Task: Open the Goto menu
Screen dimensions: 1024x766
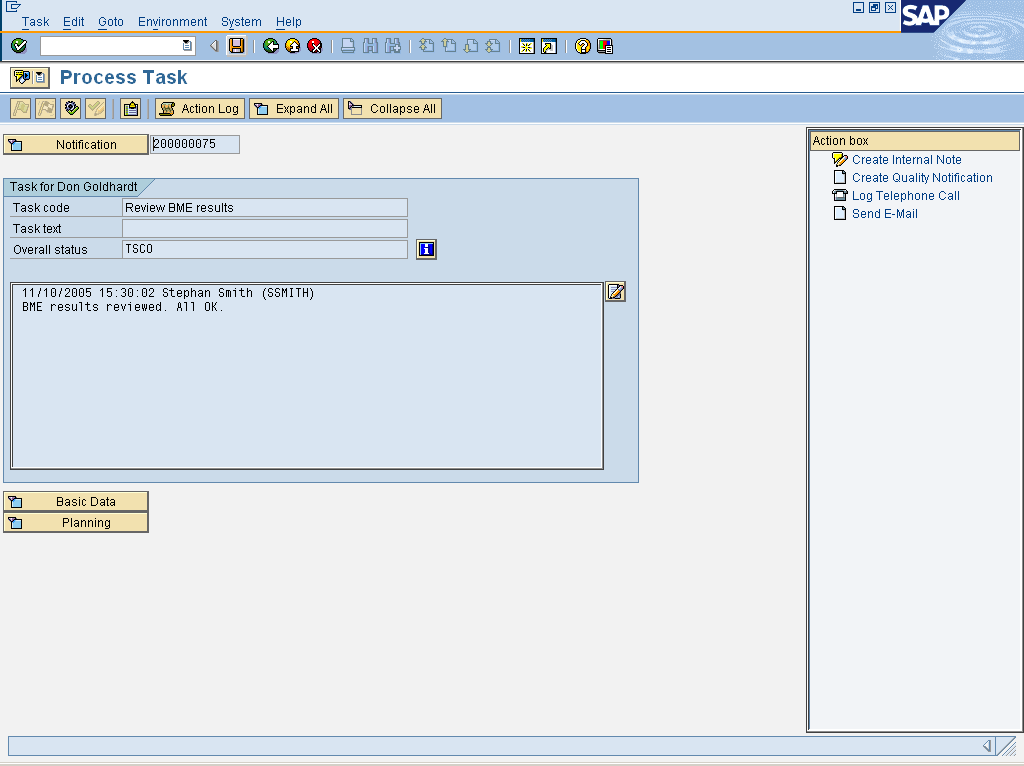Action: tap(110, 22)
